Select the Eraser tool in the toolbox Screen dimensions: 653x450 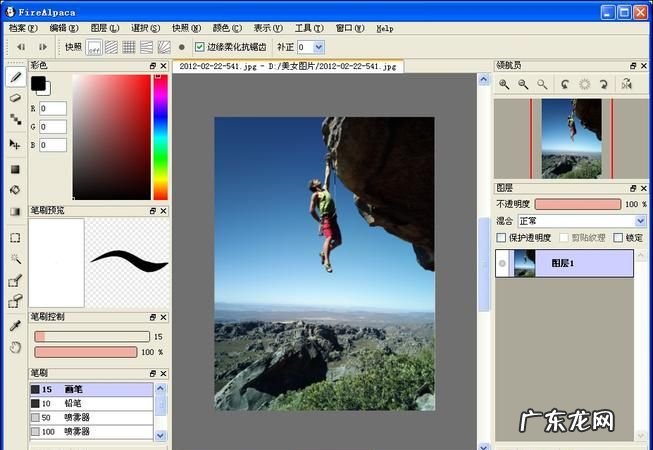coord(15,98)
